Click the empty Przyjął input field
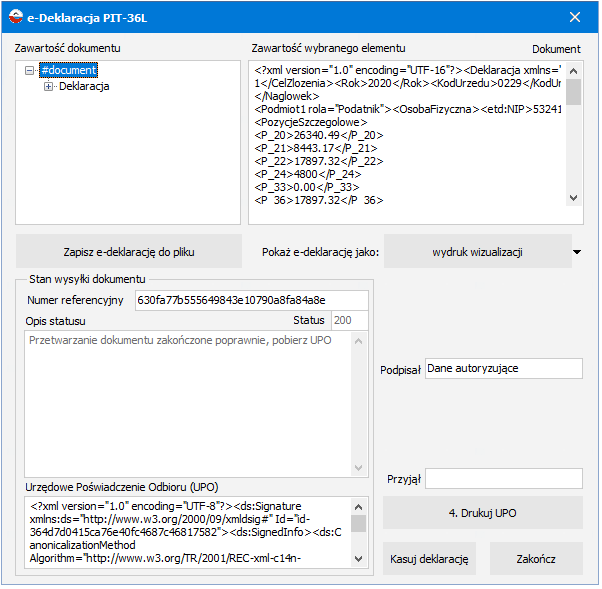 click(504, 479)
